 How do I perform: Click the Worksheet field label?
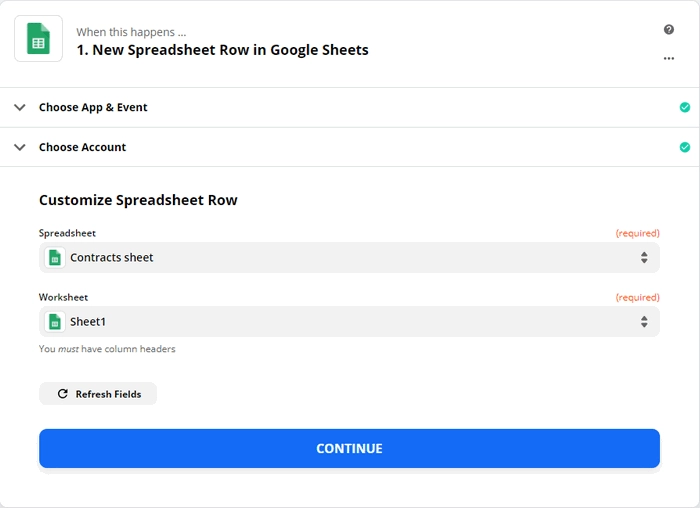[x=63, y=297]
